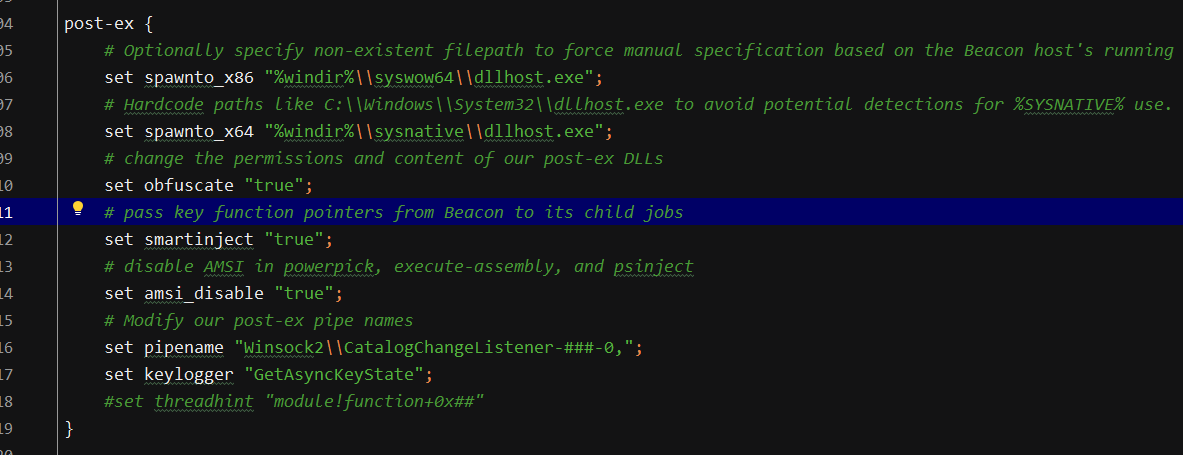Screen dimensions: 1183x455
Task: Click the yellow lightbulb quick-actions icon
Action: (78, 209)
